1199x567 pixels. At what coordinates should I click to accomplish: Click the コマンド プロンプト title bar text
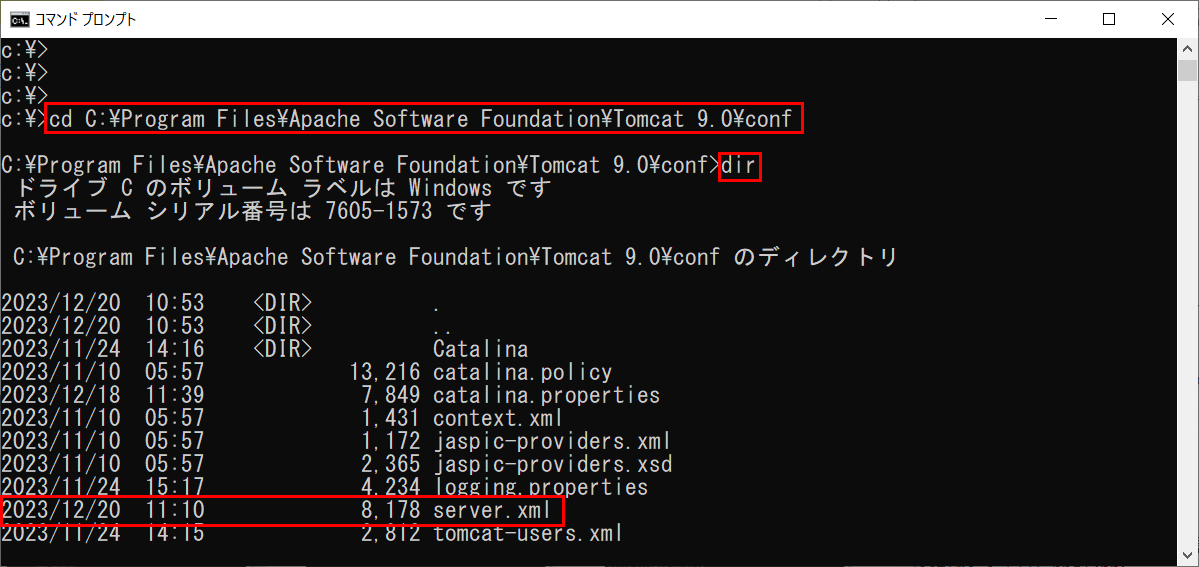(86, 19)
